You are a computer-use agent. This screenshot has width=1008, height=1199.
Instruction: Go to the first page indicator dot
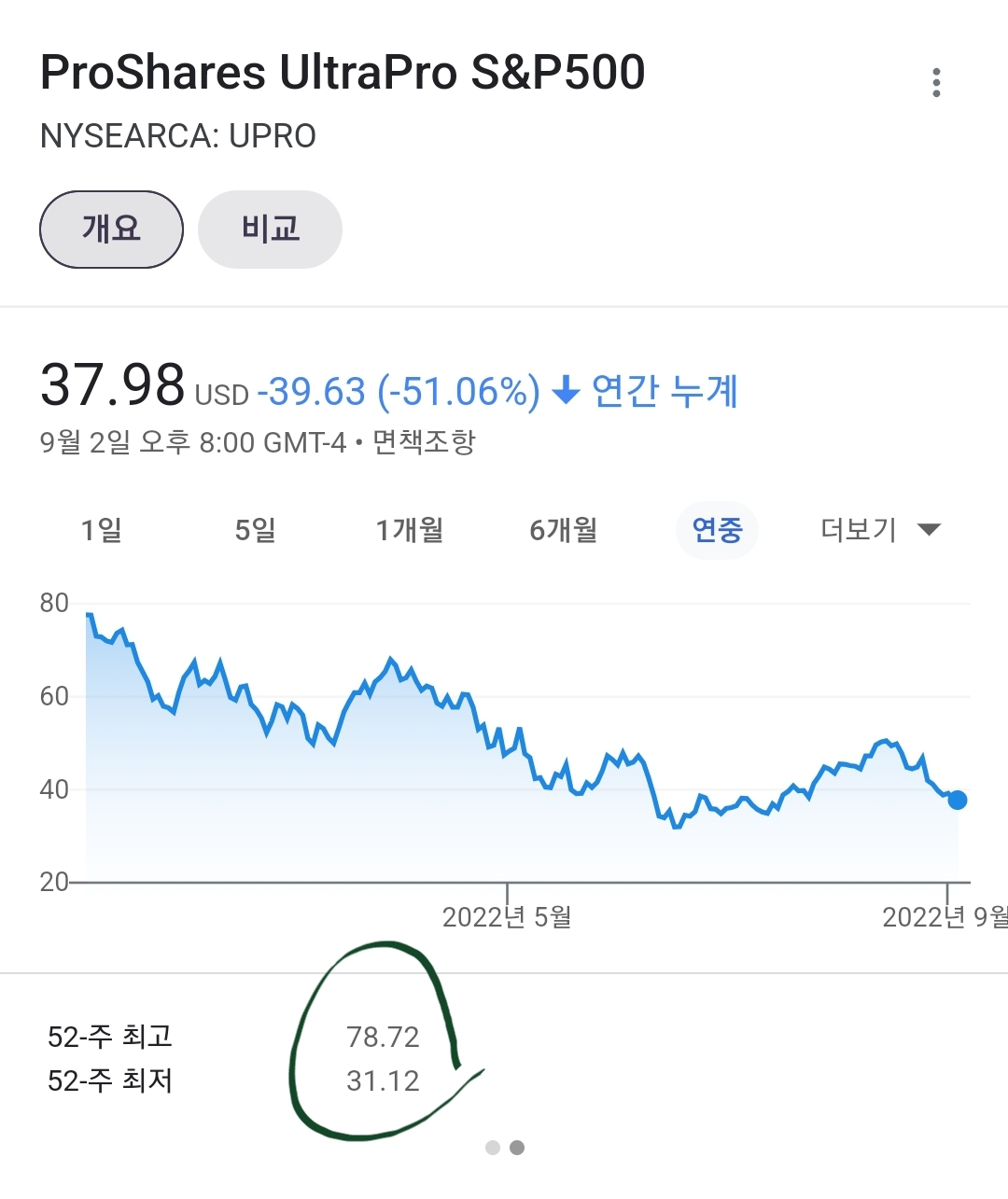(493, 1148)
